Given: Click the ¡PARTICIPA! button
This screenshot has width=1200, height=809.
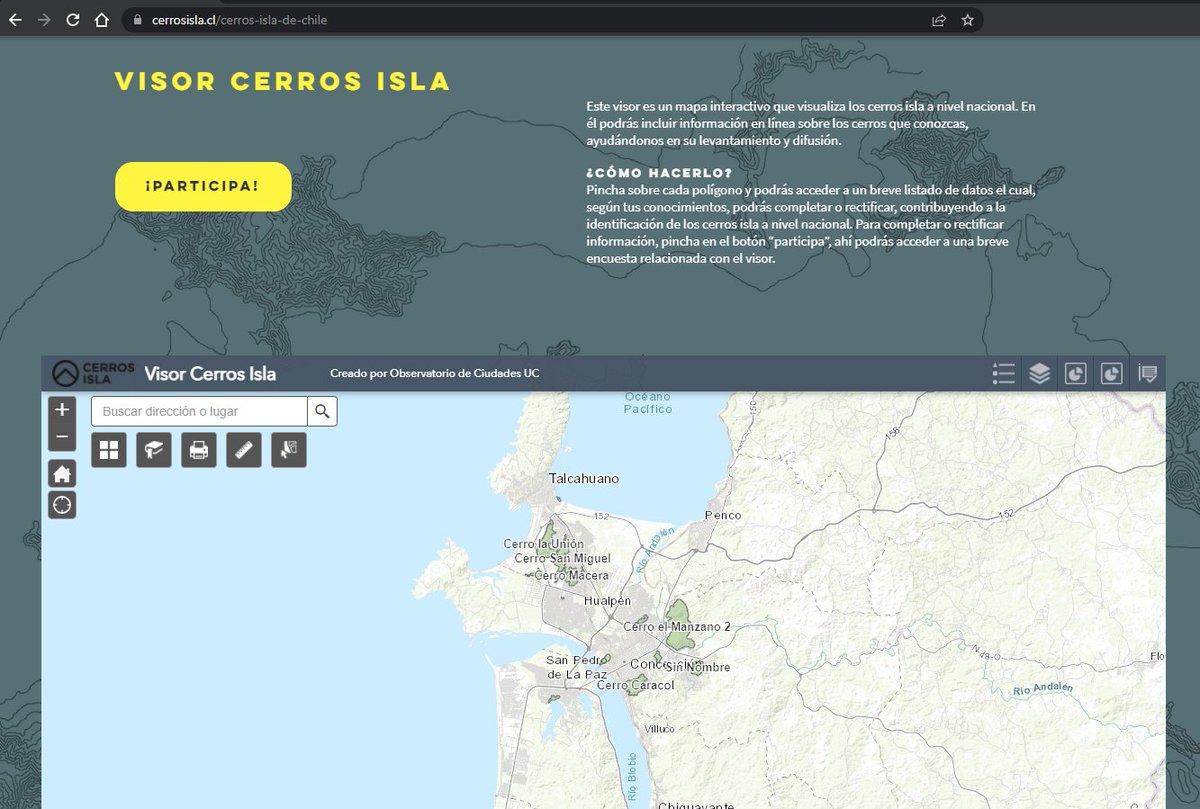Looking at the screenshot, I should click(x=203, y=186).
